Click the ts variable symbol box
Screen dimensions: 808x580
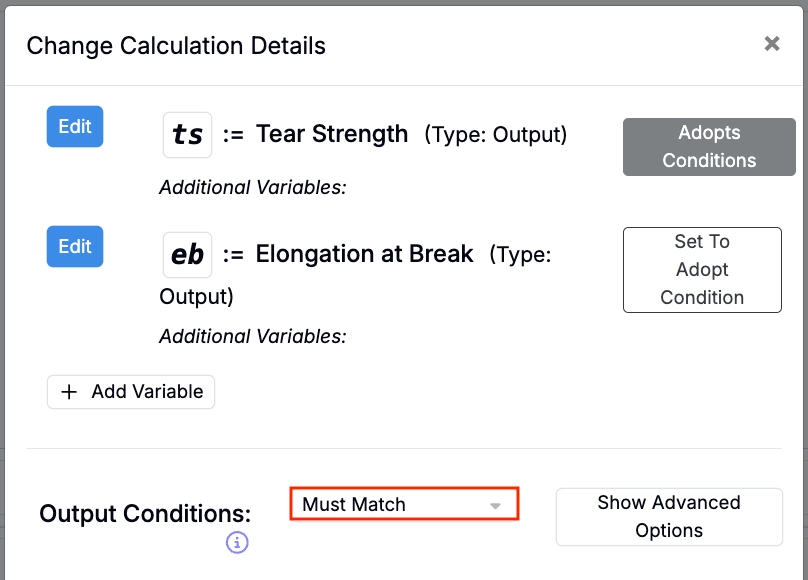point(187,135)
